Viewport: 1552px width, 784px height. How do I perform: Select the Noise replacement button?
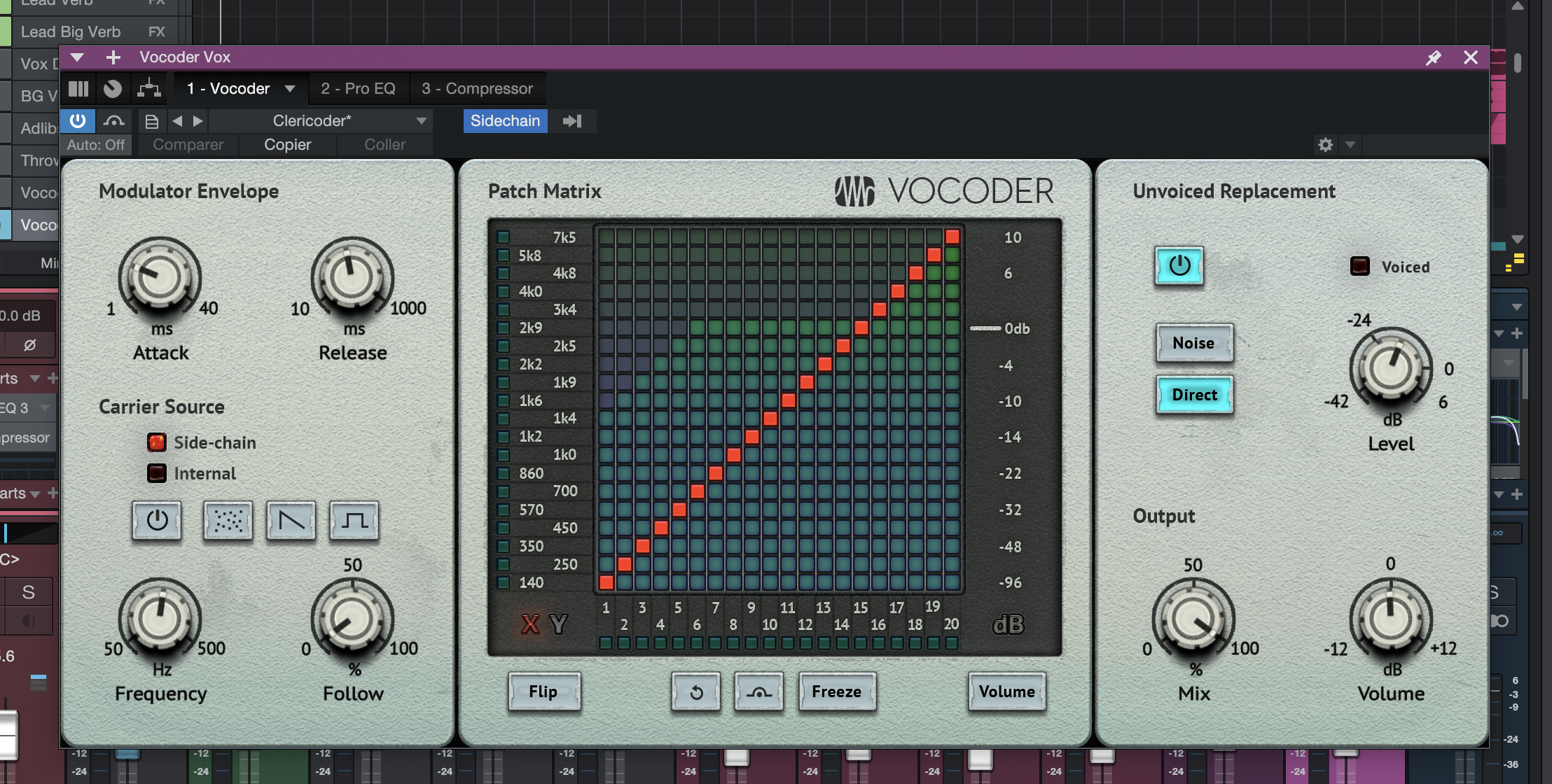(1194, 343)
